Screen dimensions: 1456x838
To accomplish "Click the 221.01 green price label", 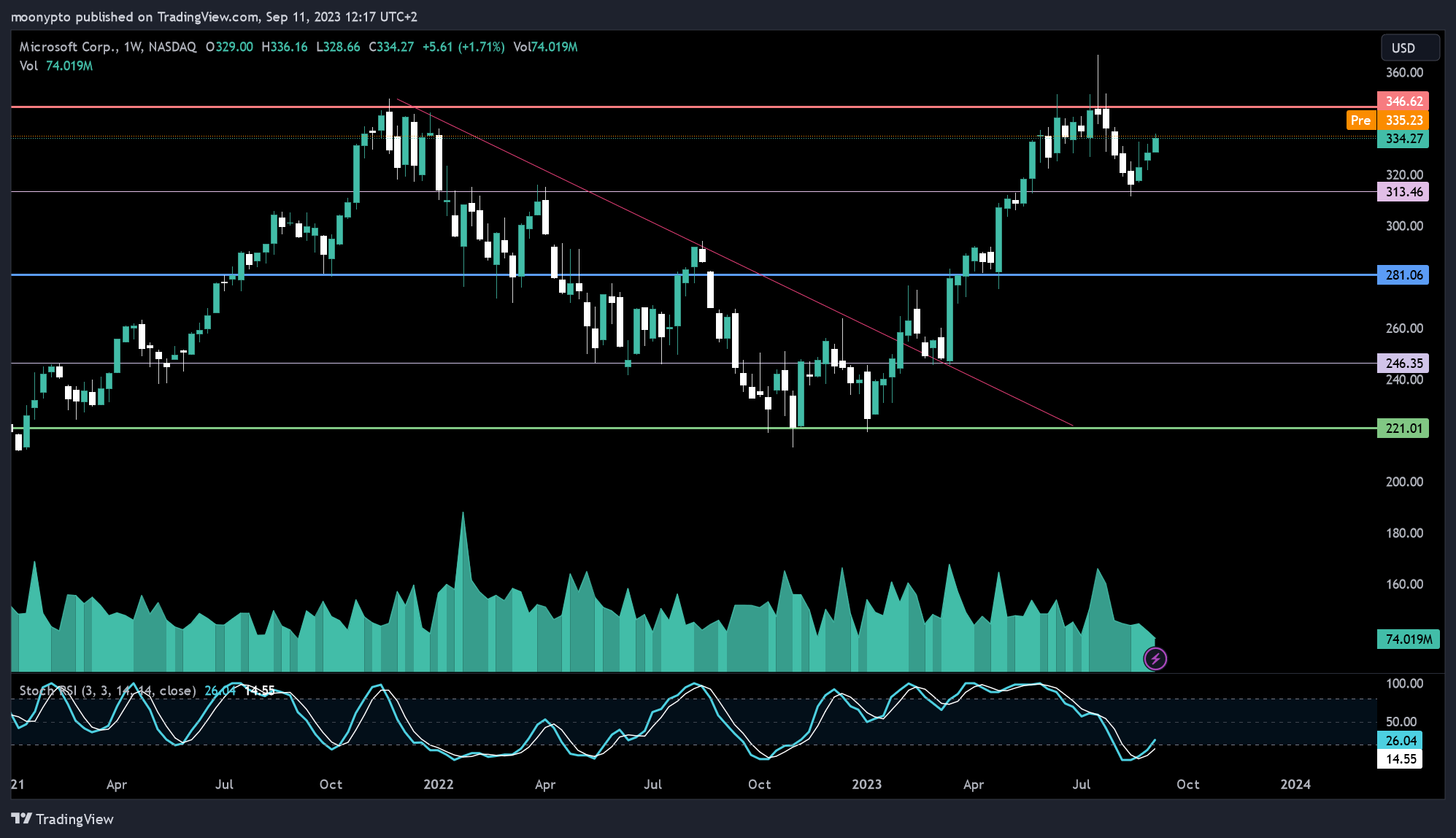I will pyautogui.click(x=1403, y=428).
